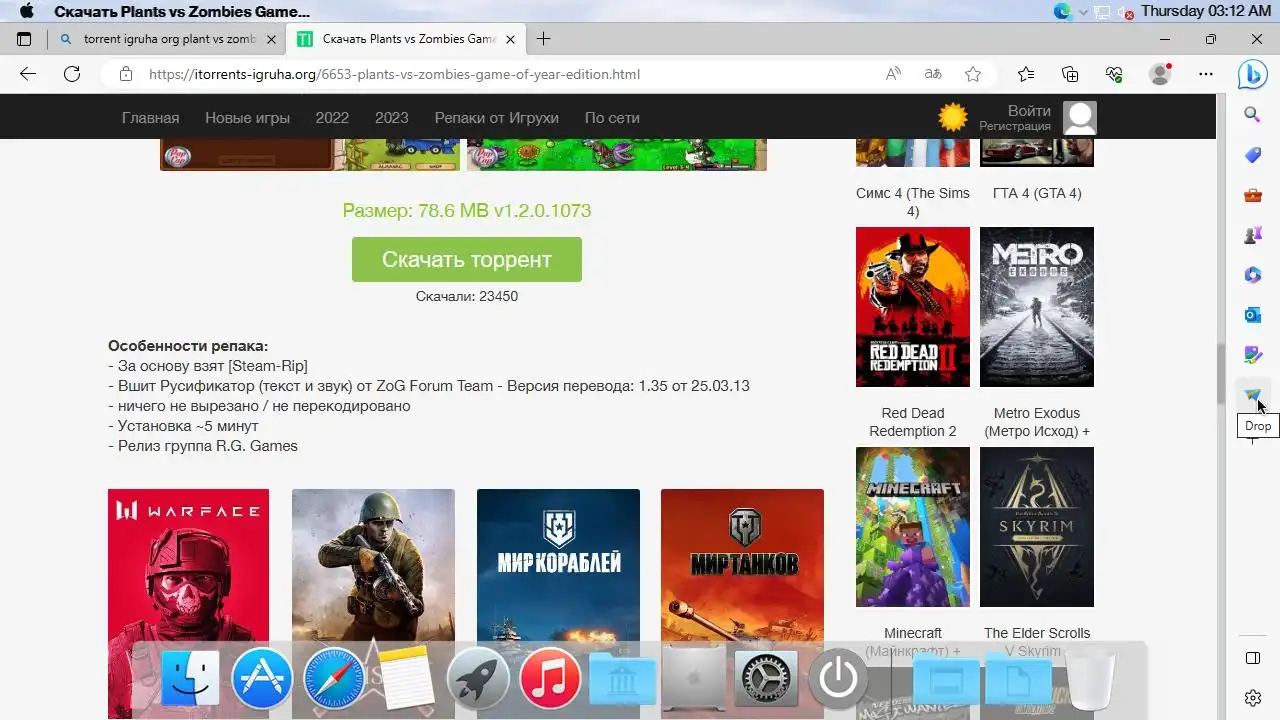The height and width of the screenshot is (720, 1280).
Task: Open the sidebar Image Creator icon
Action: click(x=1253, y=355)
